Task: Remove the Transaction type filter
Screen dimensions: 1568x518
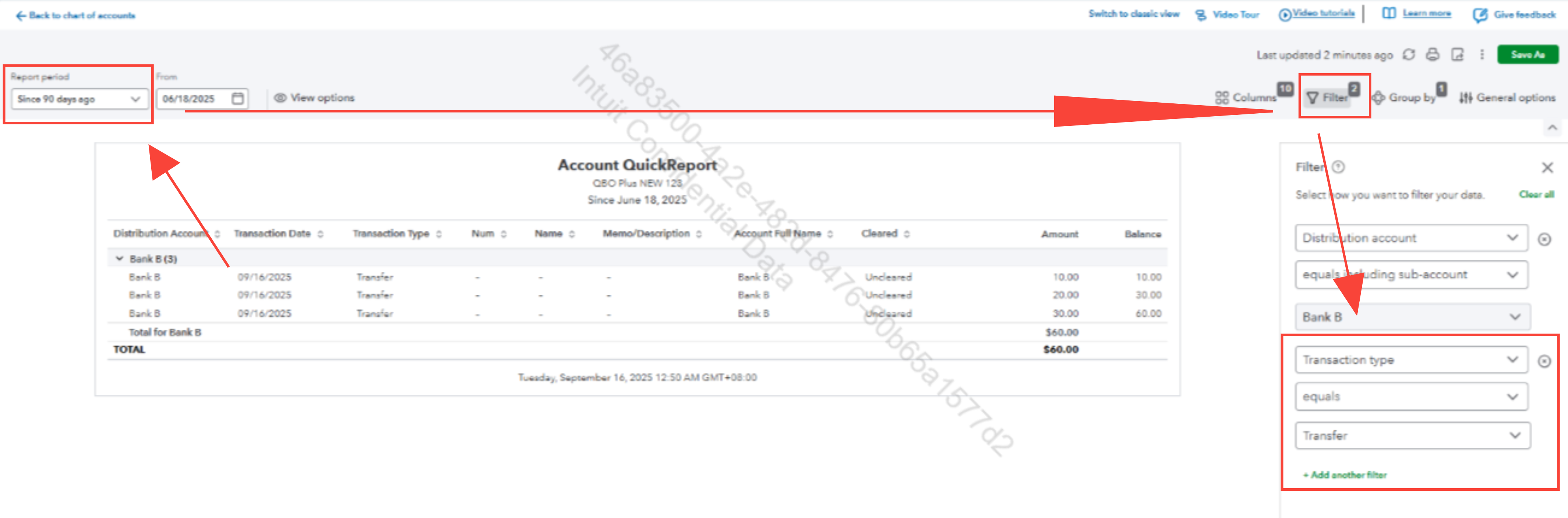Action: 1544,362
